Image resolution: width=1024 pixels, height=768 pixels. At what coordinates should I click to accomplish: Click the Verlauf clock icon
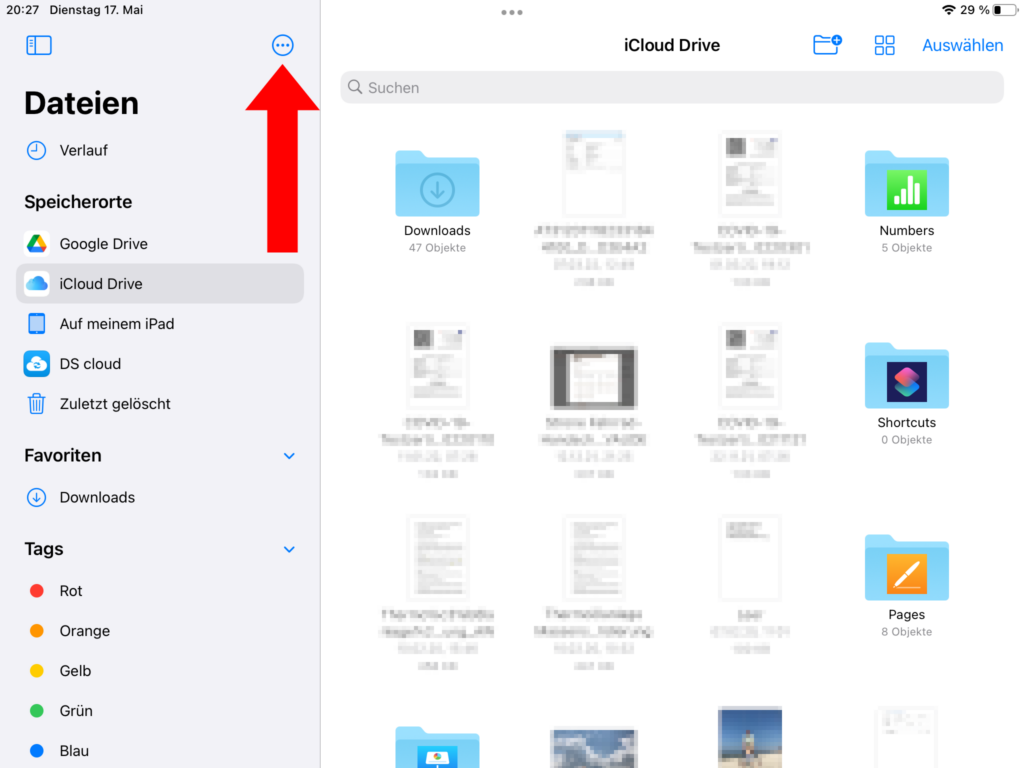[x=37, y=150]
